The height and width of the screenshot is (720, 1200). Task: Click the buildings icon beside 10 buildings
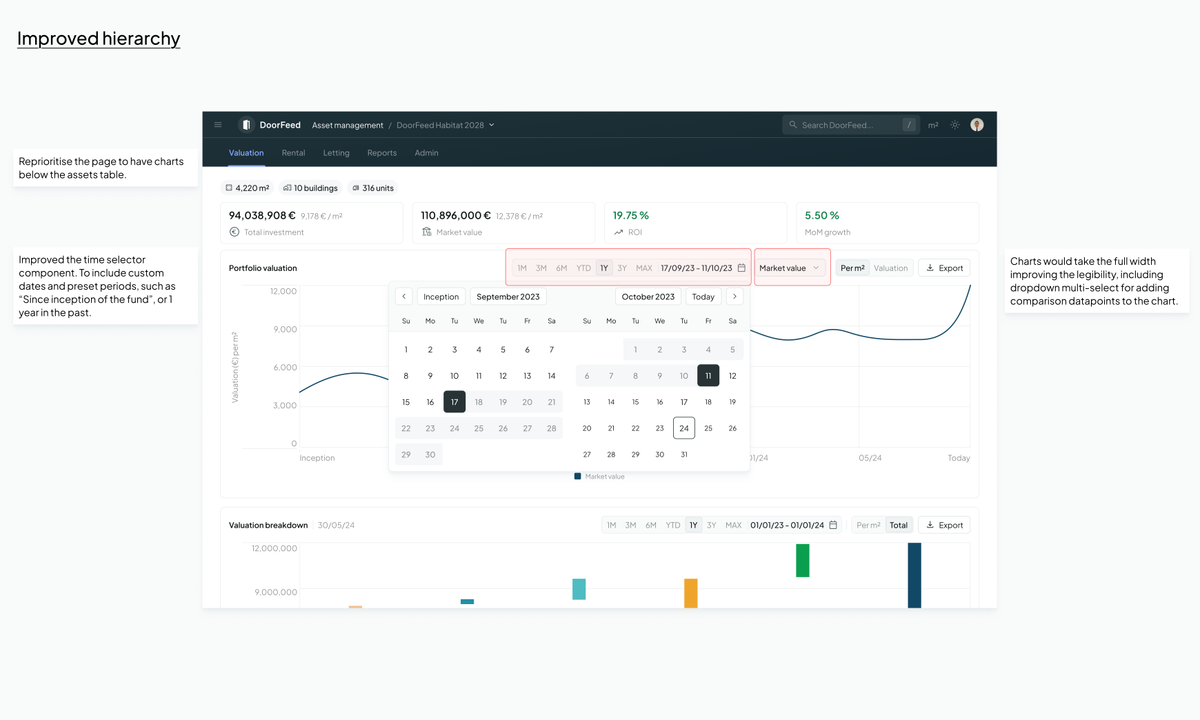(287, 187)
